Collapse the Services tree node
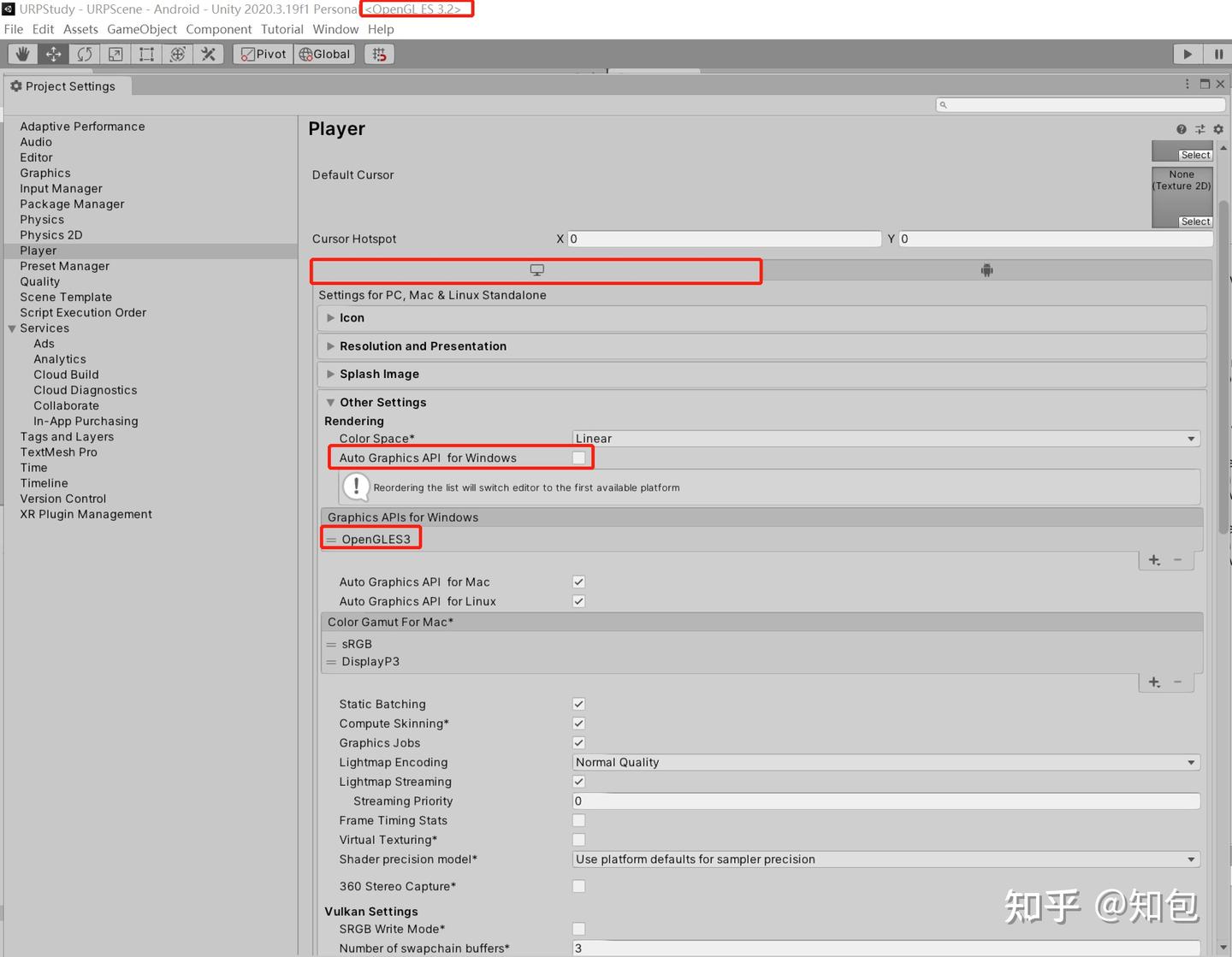This screenshot has height=957, width=1232. pyautogui.click(x=12, y=328)
